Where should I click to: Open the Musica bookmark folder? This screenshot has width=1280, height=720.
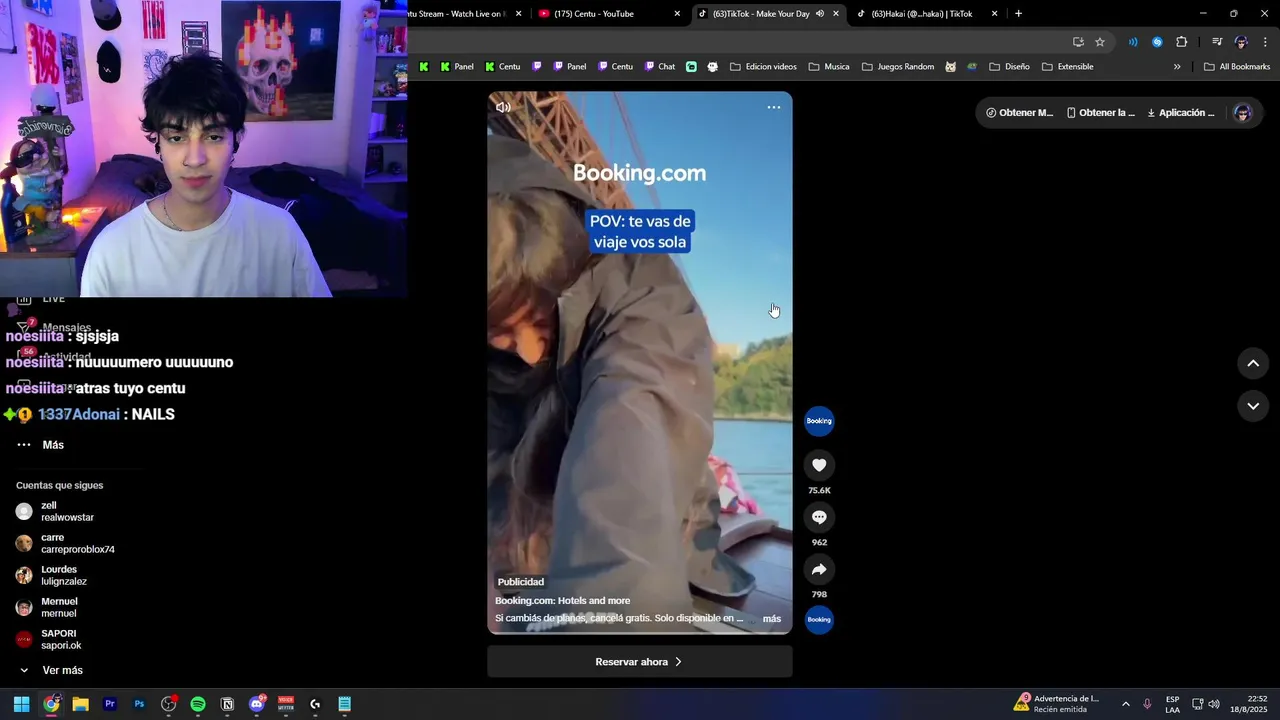[x=829, y=67]
